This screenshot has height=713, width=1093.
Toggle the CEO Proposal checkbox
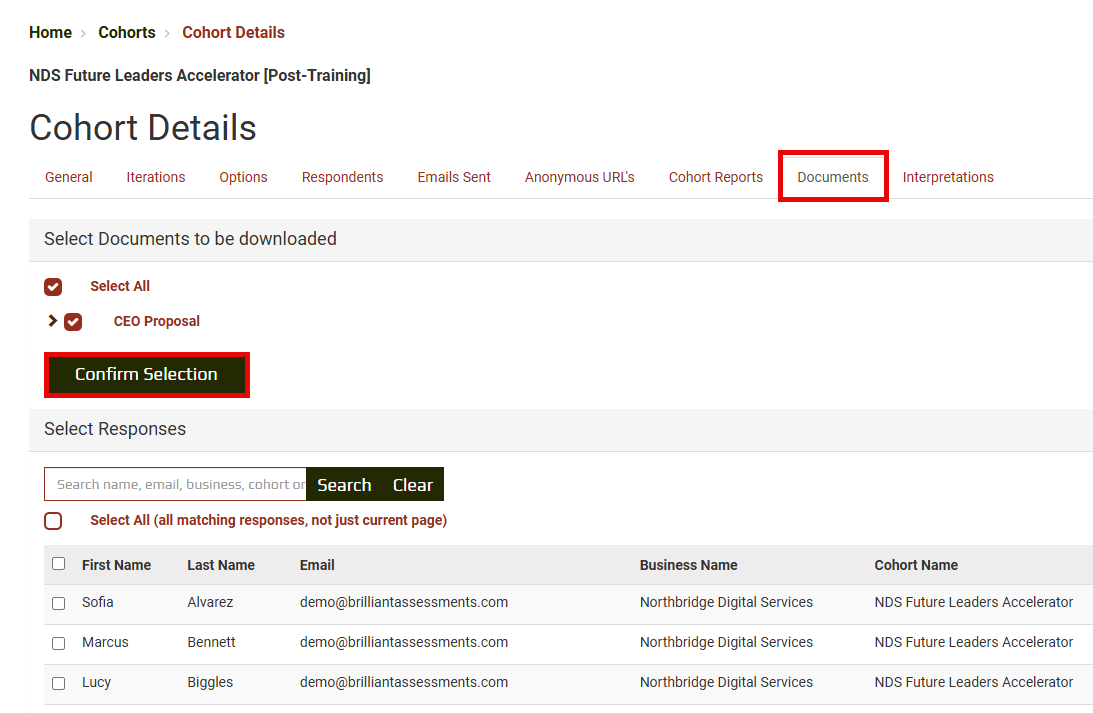pos(73,322)
